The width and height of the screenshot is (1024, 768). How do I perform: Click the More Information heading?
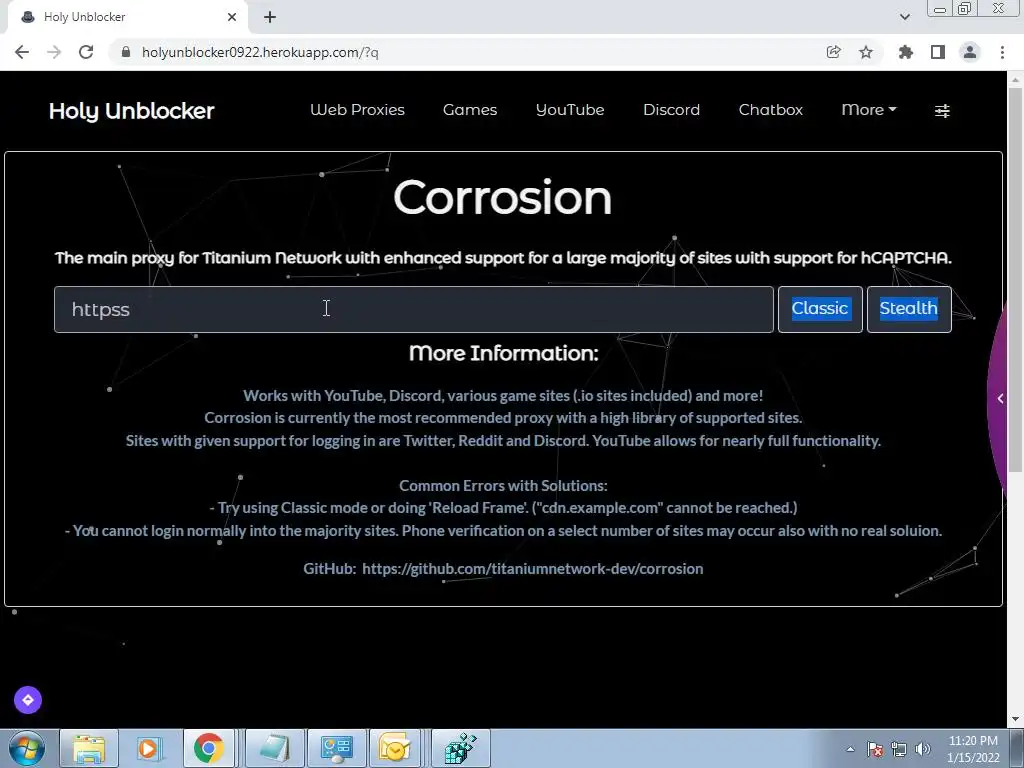click(504, 353)
